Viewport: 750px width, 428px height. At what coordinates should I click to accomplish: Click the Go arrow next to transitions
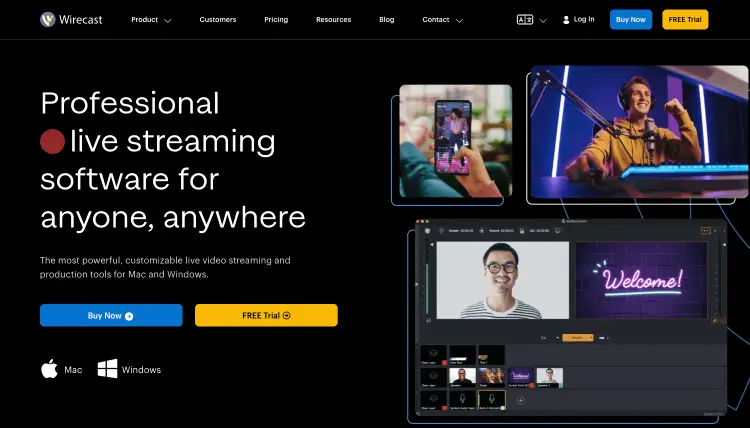click(x=604, y=338)
